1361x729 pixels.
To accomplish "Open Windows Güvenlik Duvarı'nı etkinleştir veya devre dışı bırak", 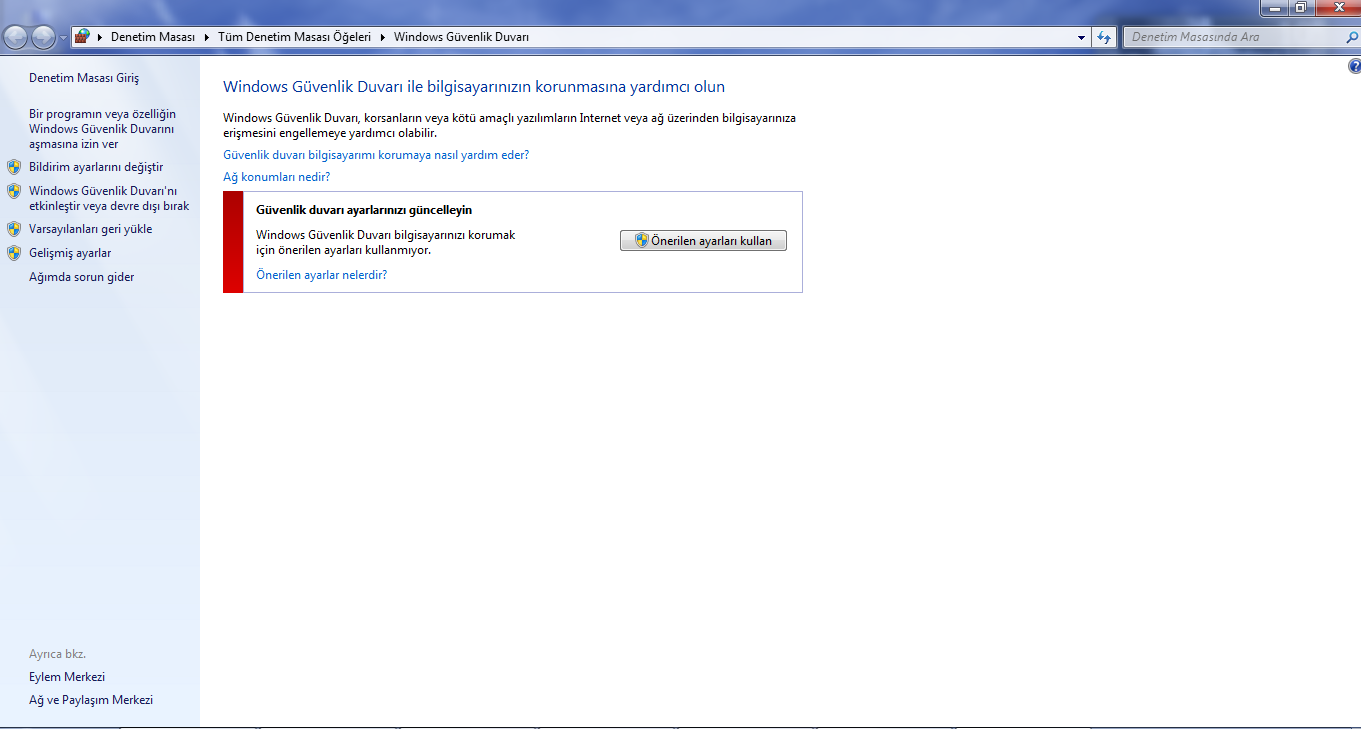I will pyautogui.click(x=109, y=198).
